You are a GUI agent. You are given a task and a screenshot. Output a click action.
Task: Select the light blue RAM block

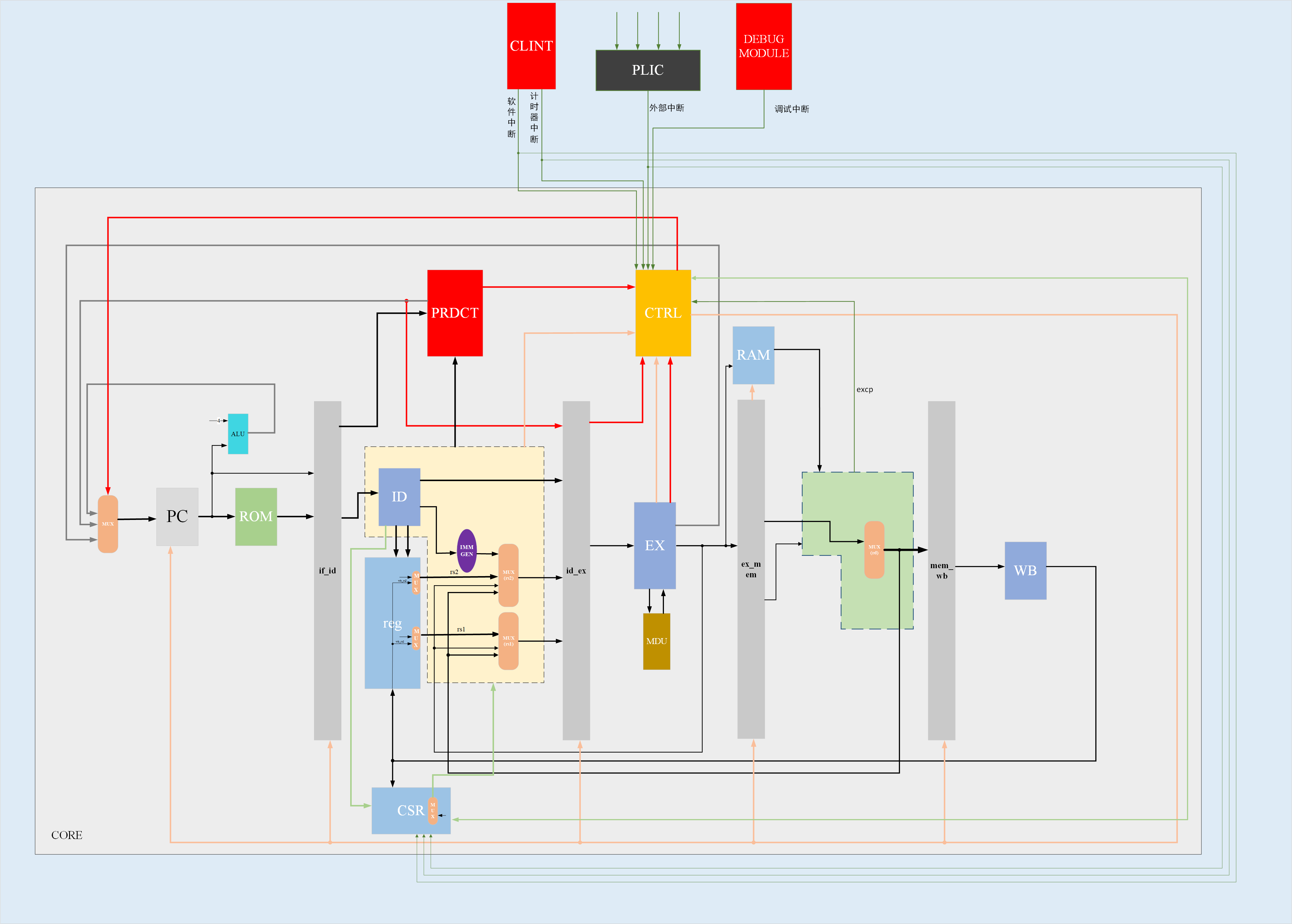click(x=753, y=355)
